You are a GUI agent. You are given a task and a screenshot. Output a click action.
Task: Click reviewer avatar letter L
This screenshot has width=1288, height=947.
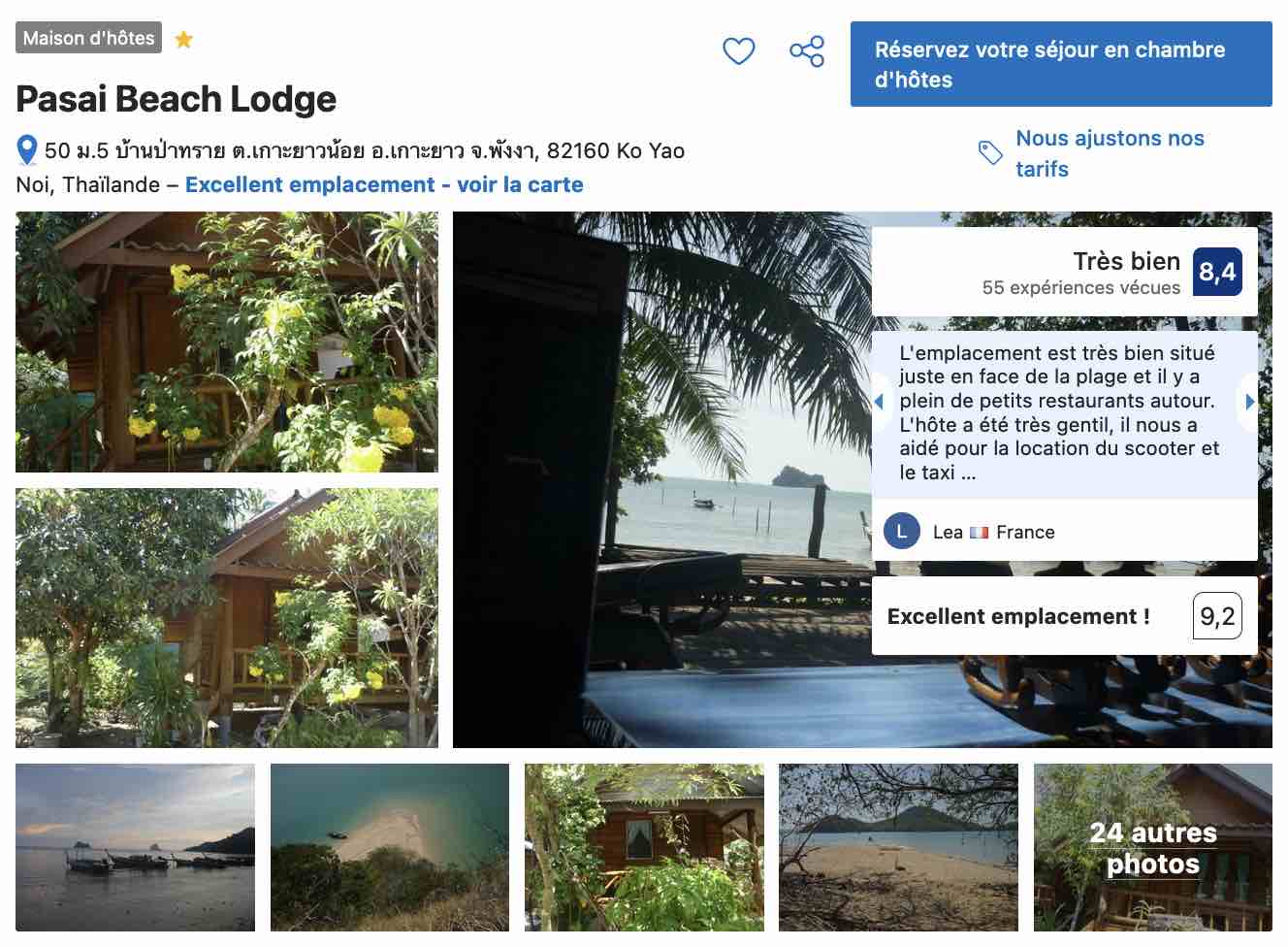point(902,532)
